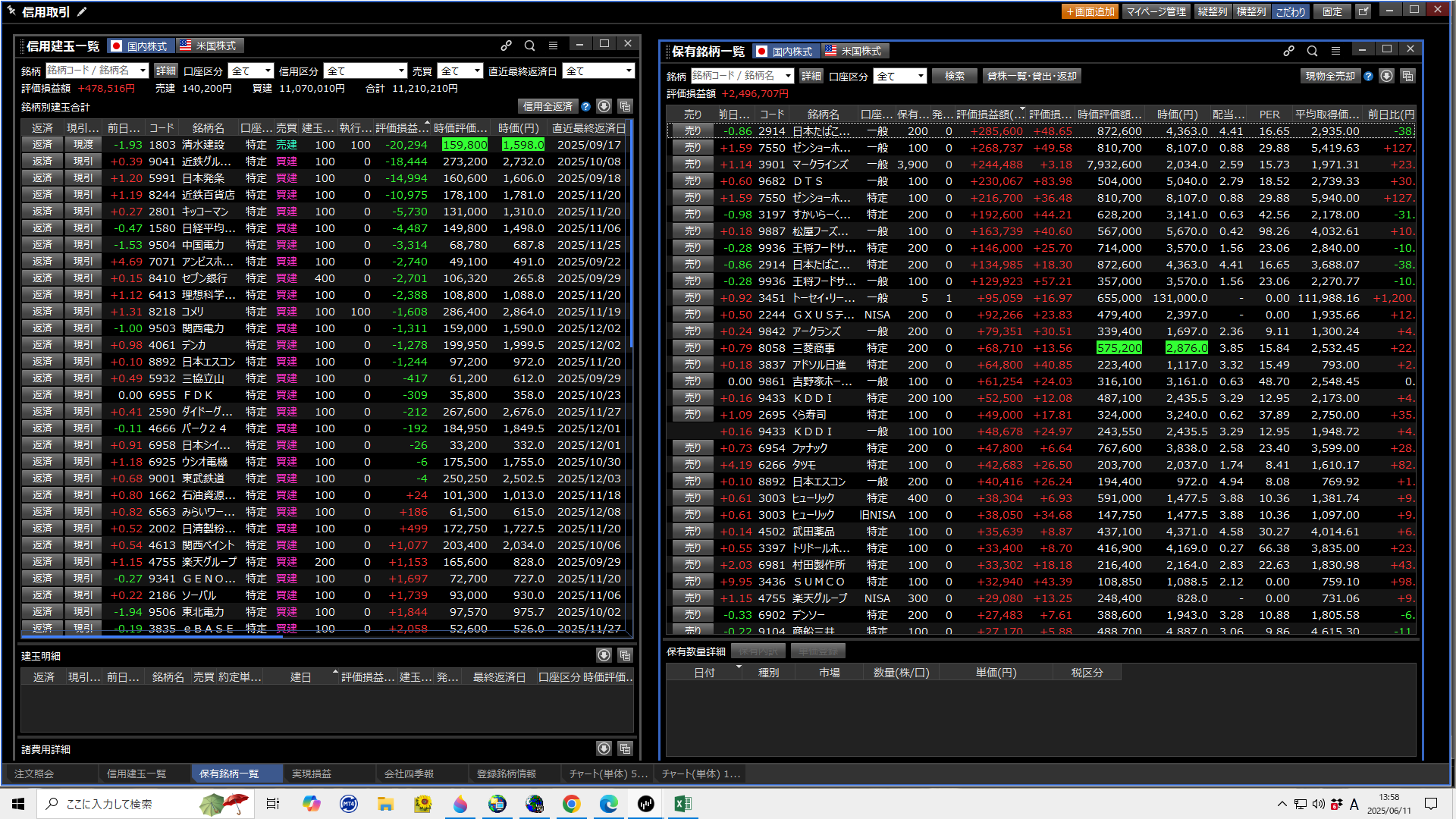Viewport: 1456px width, 819px height.
Task: Sort by 評価損益 column in 信用建玉一覧 table
Action: 402,127
